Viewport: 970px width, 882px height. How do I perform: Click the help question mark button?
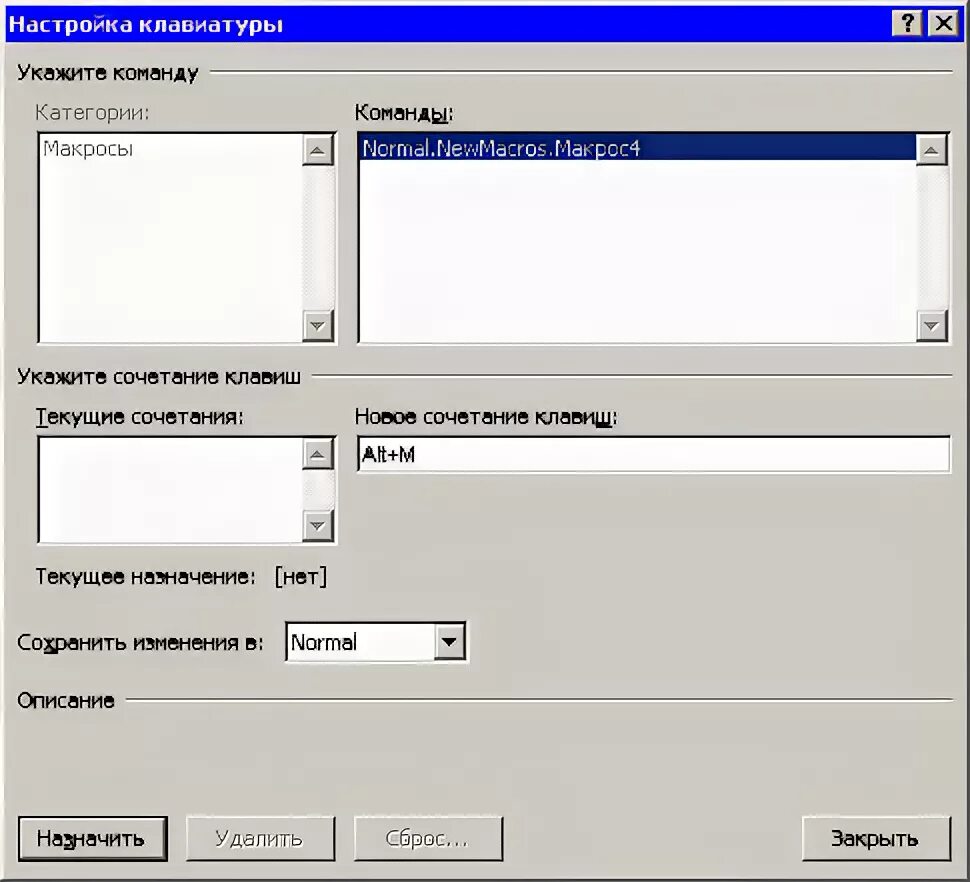tap(907, 24)
